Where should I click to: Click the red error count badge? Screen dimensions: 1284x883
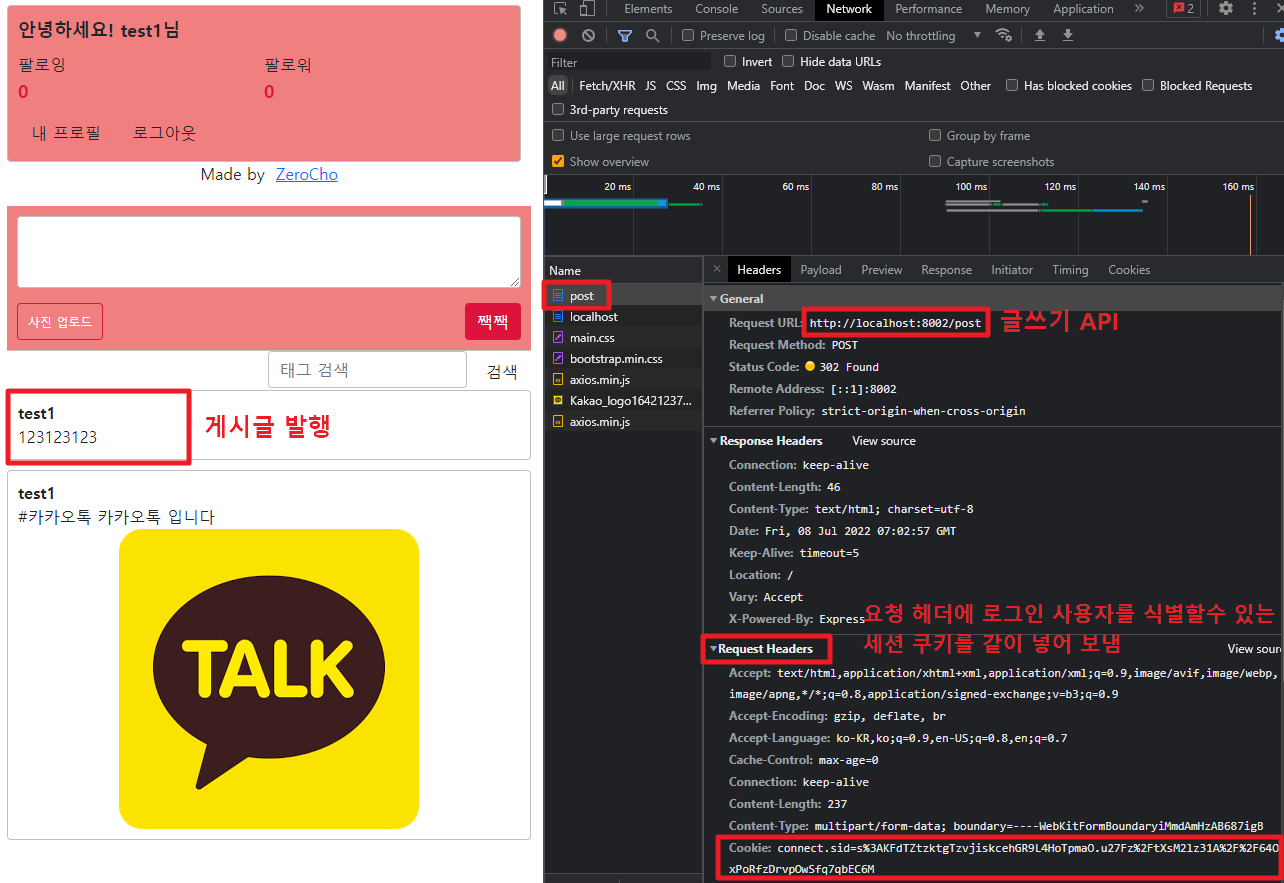1184,9
